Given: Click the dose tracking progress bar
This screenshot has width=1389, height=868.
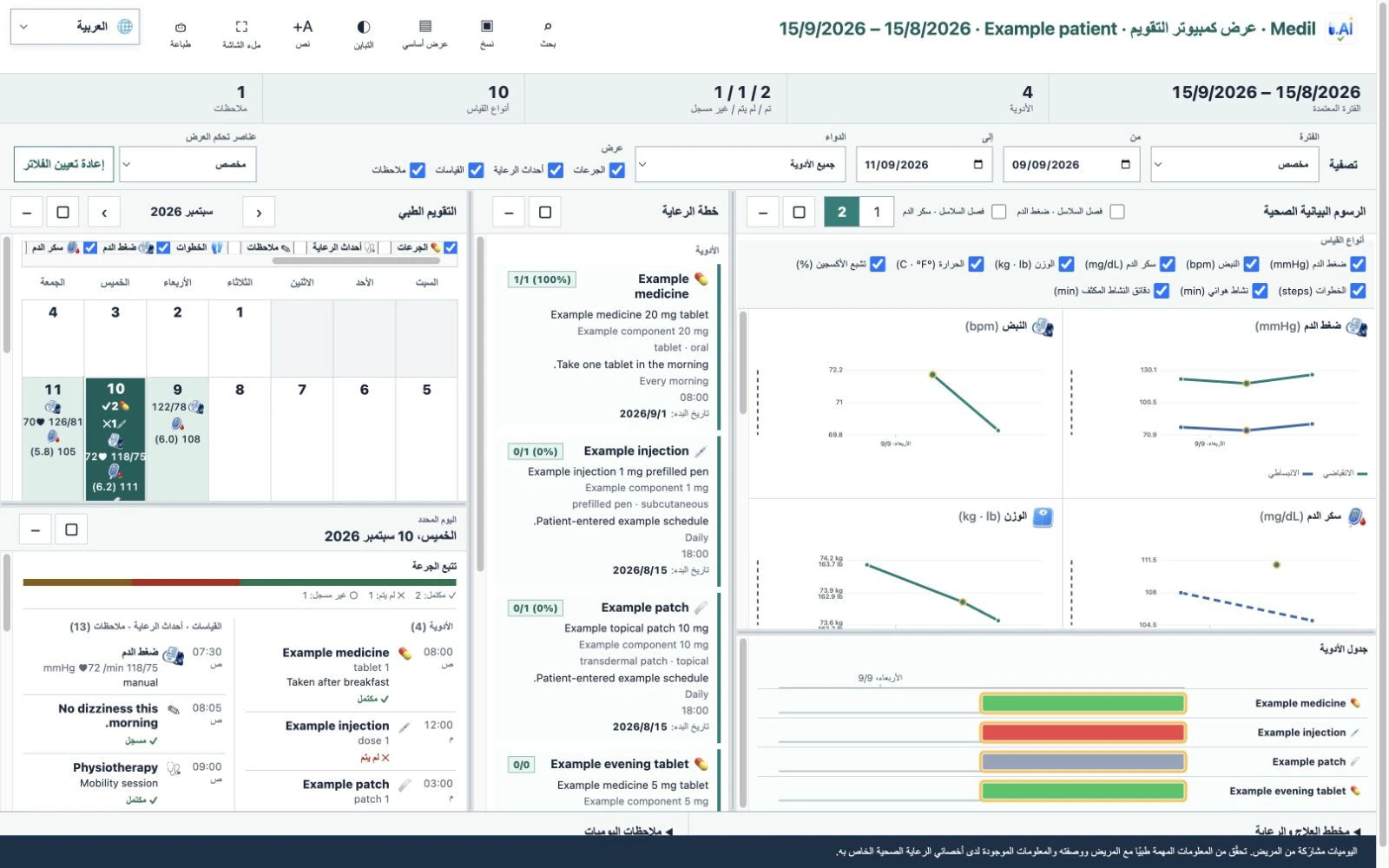Looking at the screenshot, I should tap(240, 582).
